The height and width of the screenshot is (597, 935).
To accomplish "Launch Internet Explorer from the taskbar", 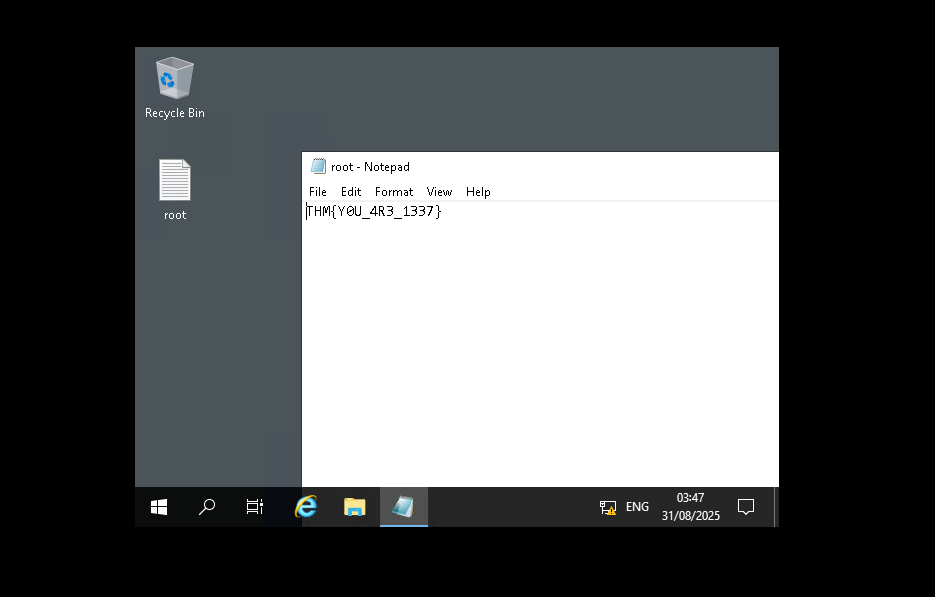I will [306, 507].
